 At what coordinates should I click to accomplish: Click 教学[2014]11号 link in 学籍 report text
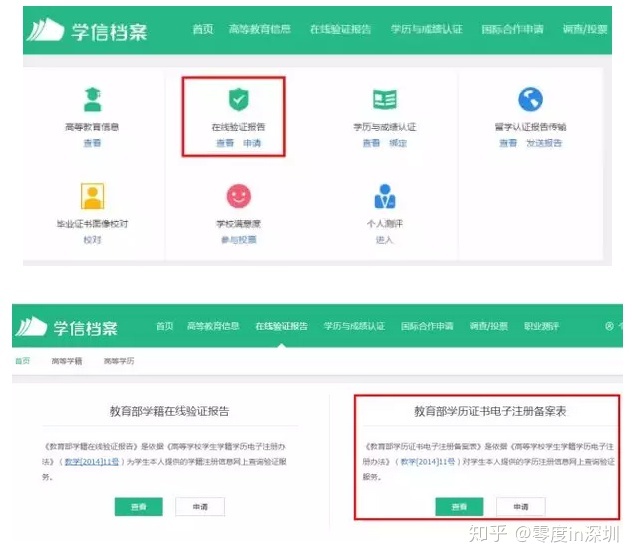92,461
